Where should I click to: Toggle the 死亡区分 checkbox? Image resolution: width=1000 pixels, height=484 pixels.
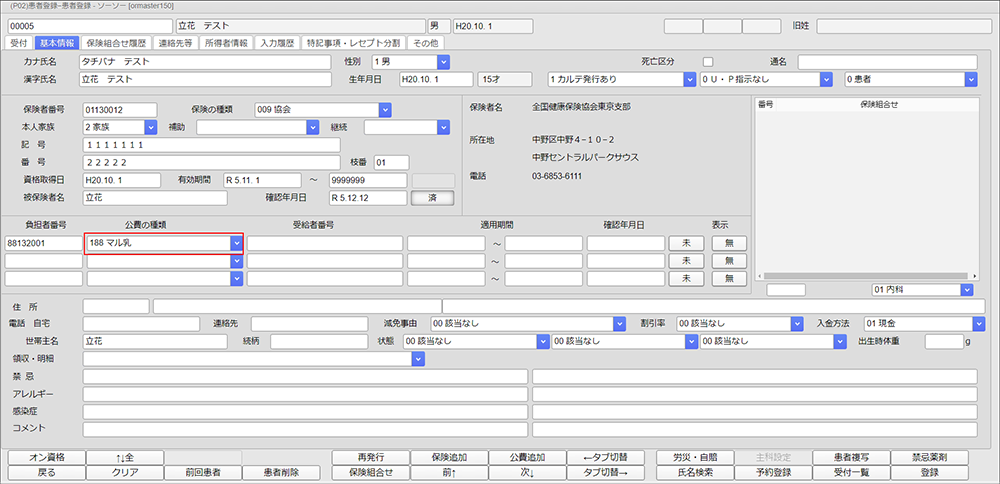coord(708,62)
